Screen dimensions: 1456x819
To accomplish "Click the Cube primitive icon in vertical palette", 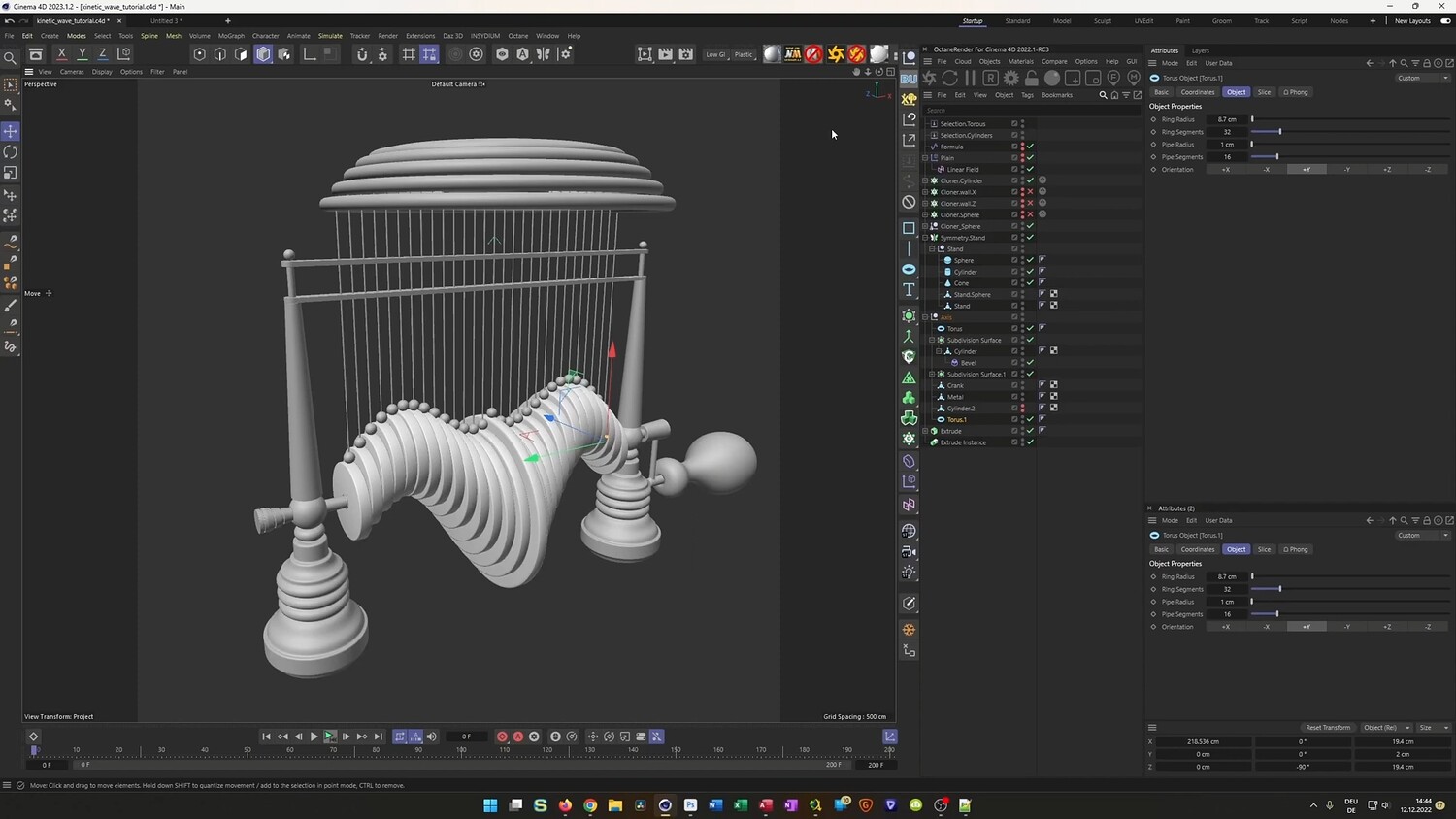I will coord(909,228).
